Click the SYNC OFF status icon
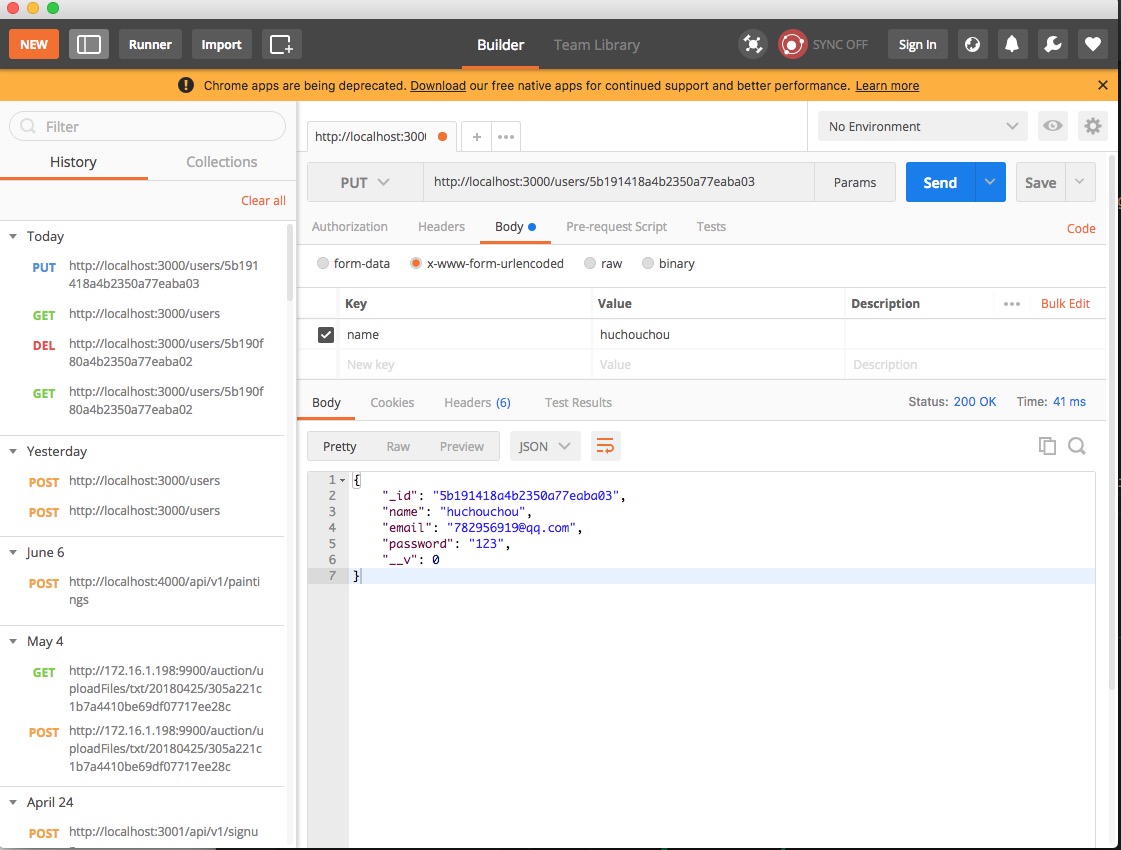The width and height of the screenshot is (1121, 850). (x=792, y=44)
